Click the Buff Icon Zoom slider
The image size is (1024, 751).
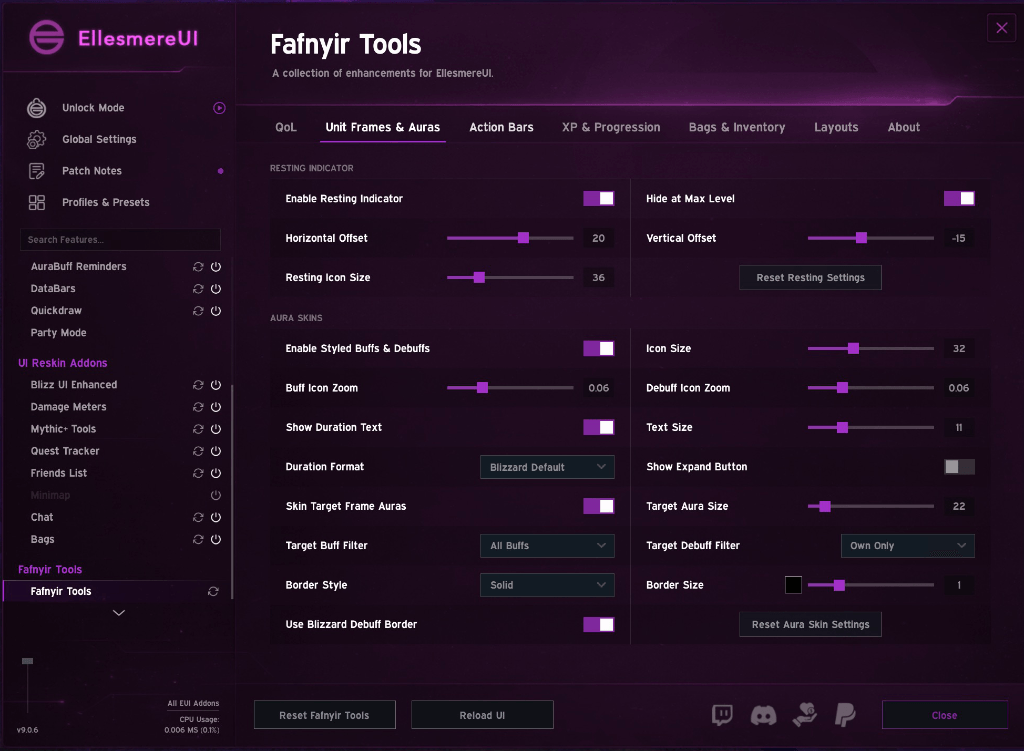tap(510, 388)
